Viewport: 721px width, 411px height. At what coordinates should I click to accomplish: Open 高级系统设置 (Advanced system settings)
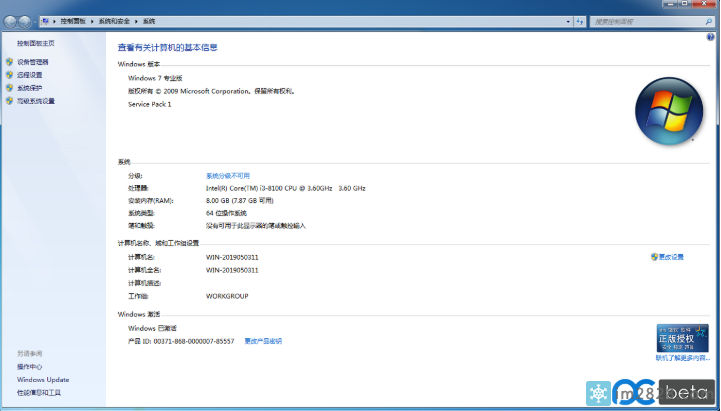(x=35, y=101)
